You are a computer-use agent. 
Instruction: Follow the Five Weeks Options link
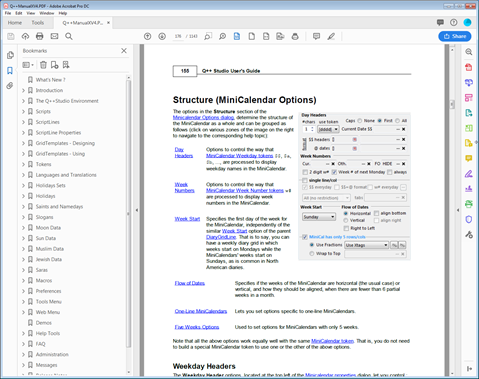(197, 327)
